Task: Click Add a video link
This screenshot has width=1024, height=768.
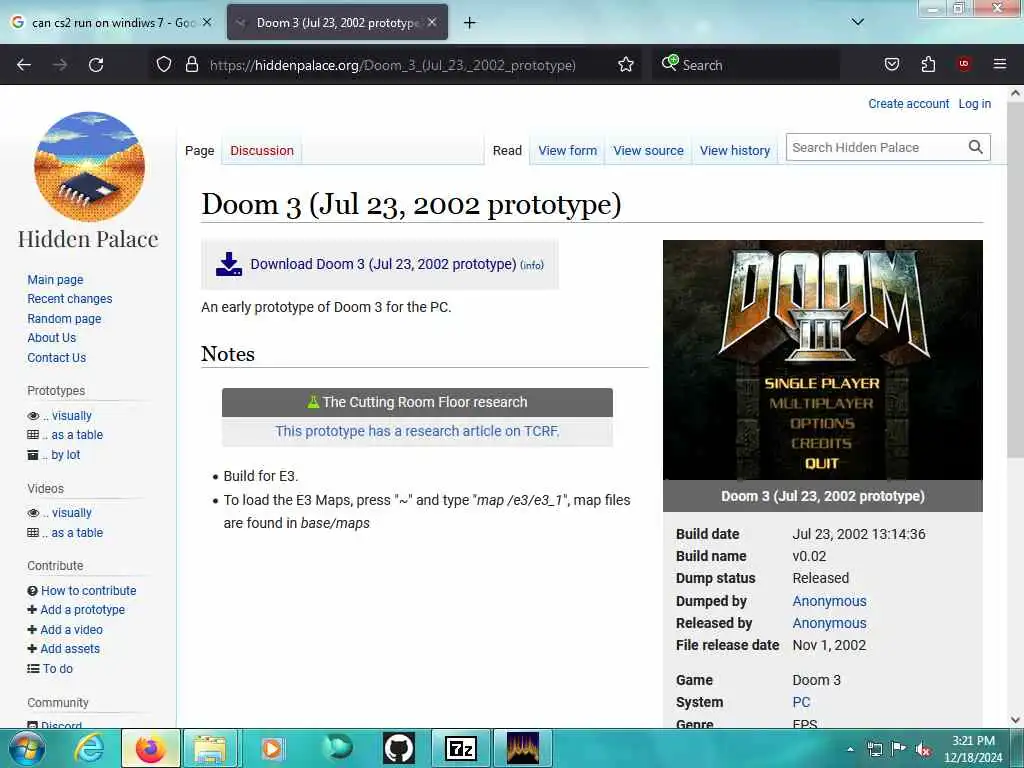Action: tap(71, 630)
